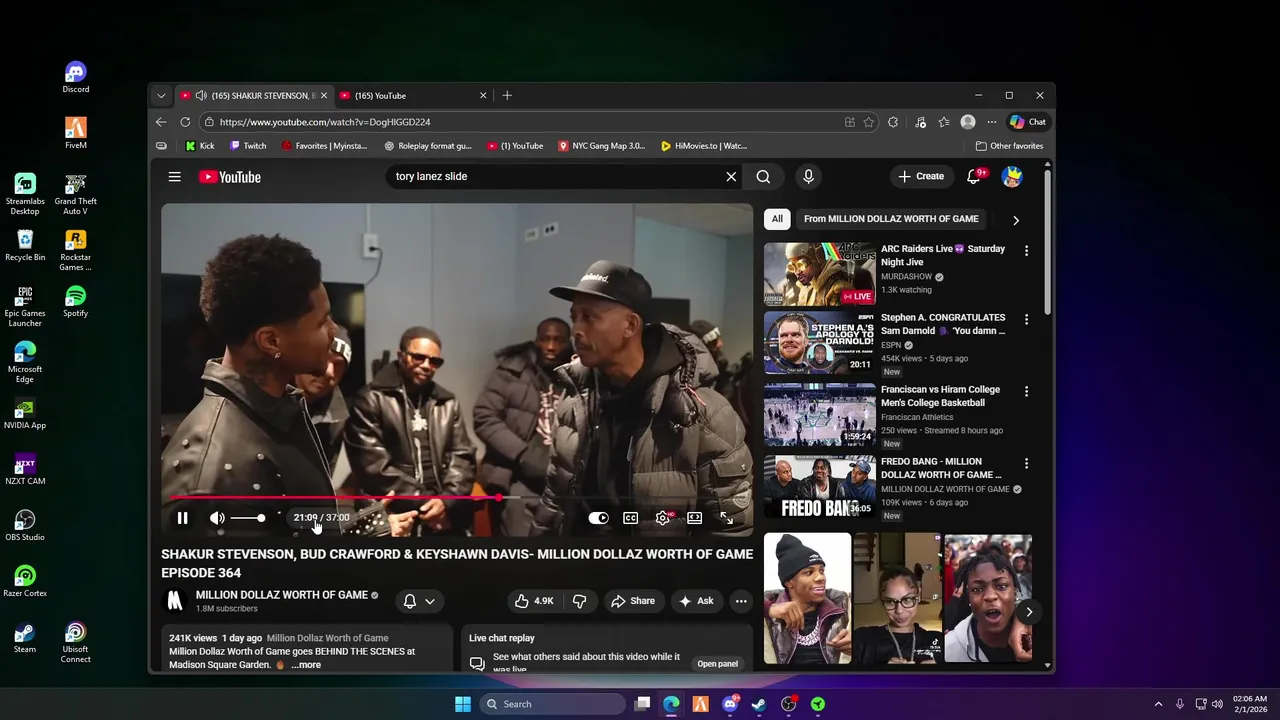Open options for ARC Raiders Live video
The width and height of the screenshot is (1280, 720).
1026,251
